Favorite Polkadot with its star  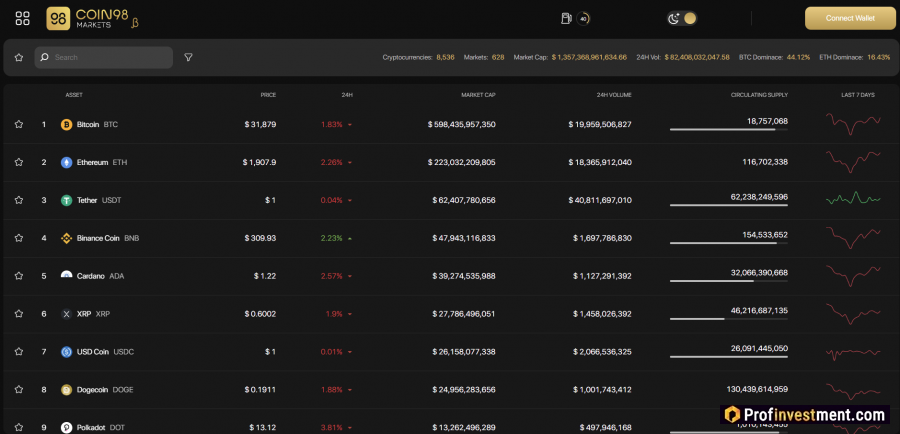click(18, 427)
